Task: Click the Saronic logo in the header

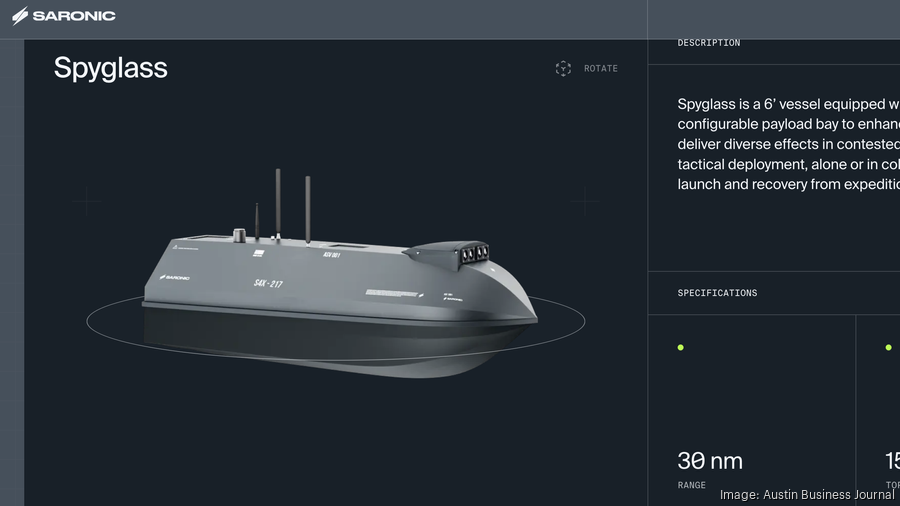Action: coord(64,15)
